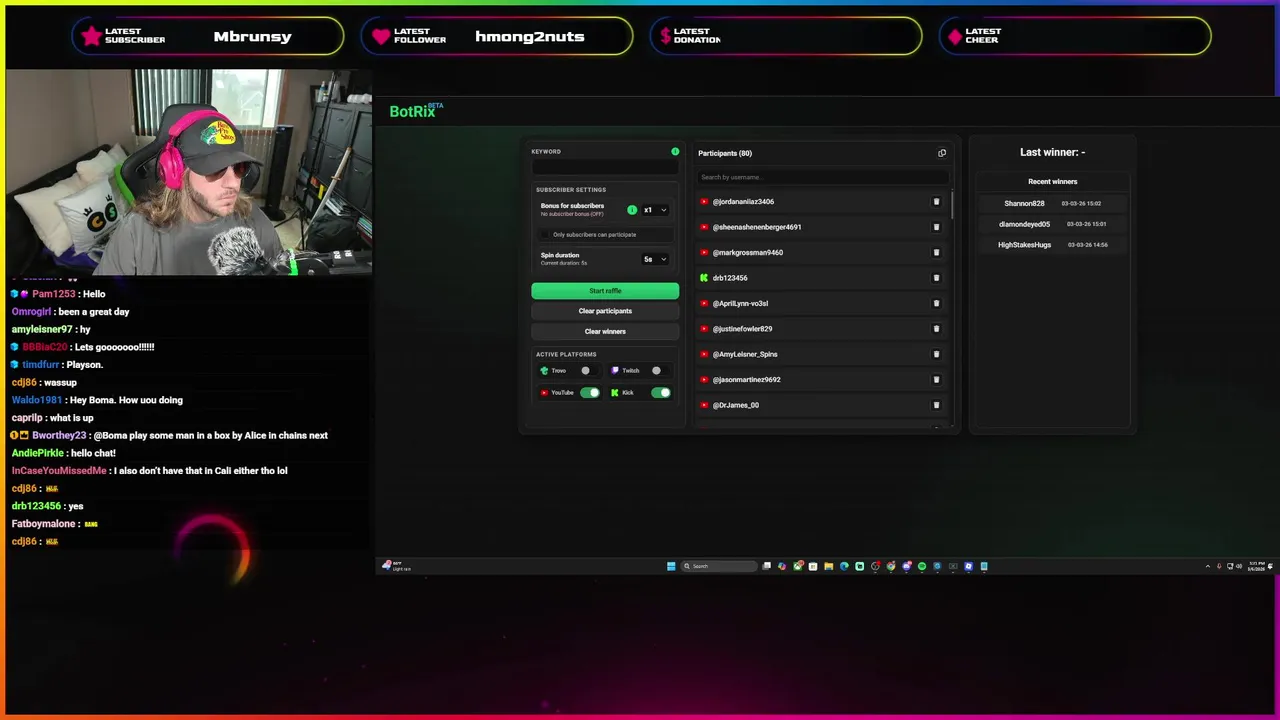Delete @DrJames_00 using the trash icon

[x=936, y=405]
